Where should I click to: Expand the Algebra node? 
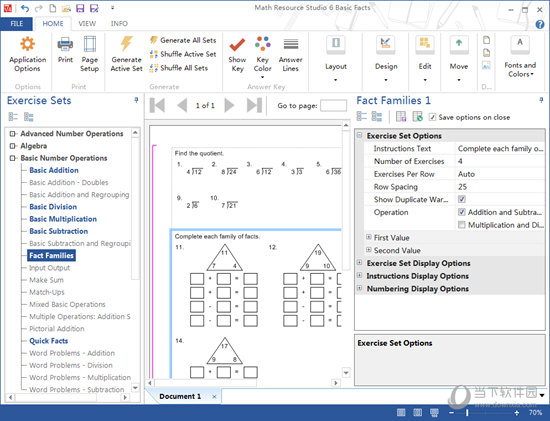[x=13, y=146]
